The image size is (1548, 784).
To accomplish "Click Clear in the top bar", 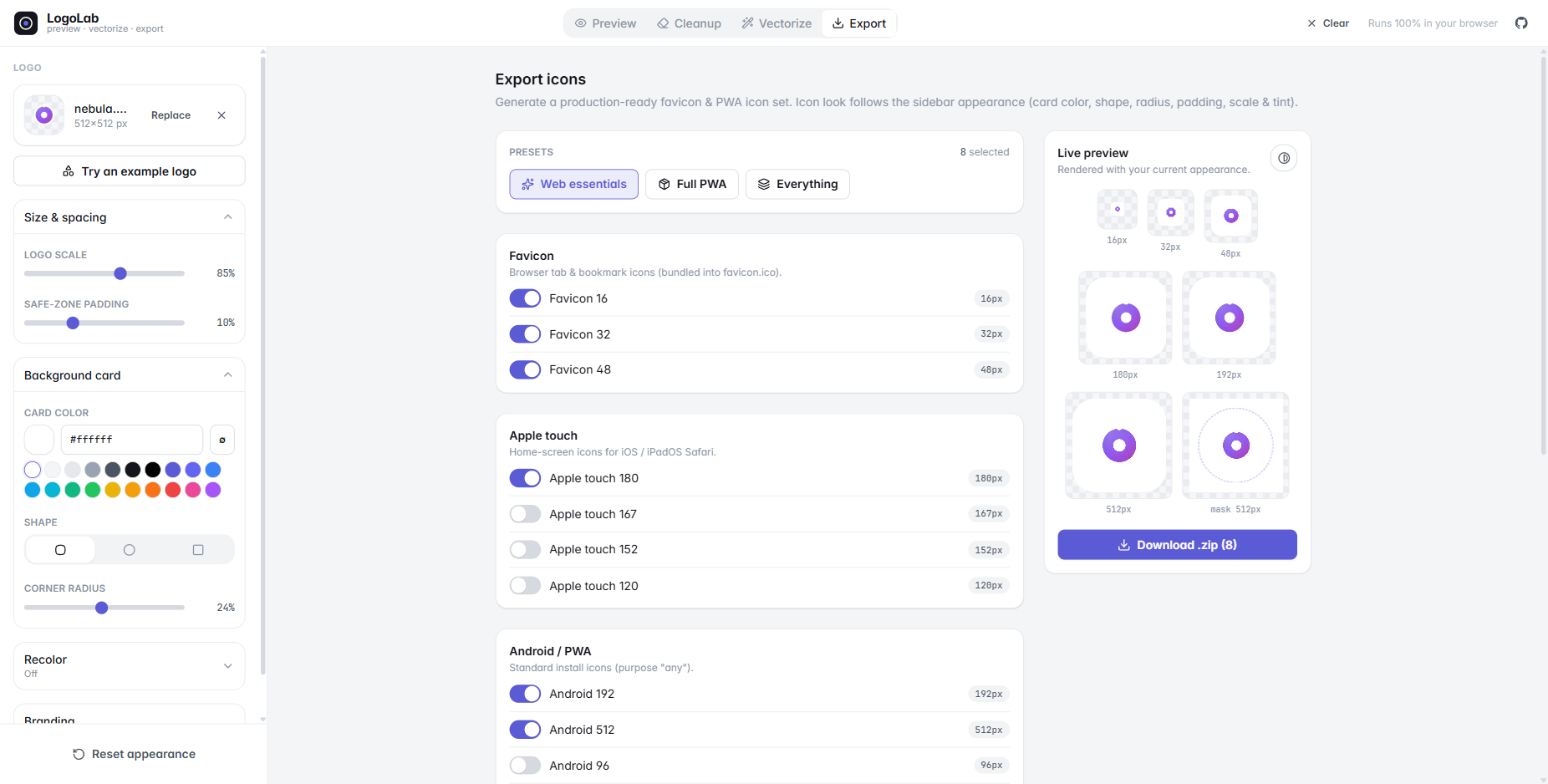I will tap(1328, 23).
